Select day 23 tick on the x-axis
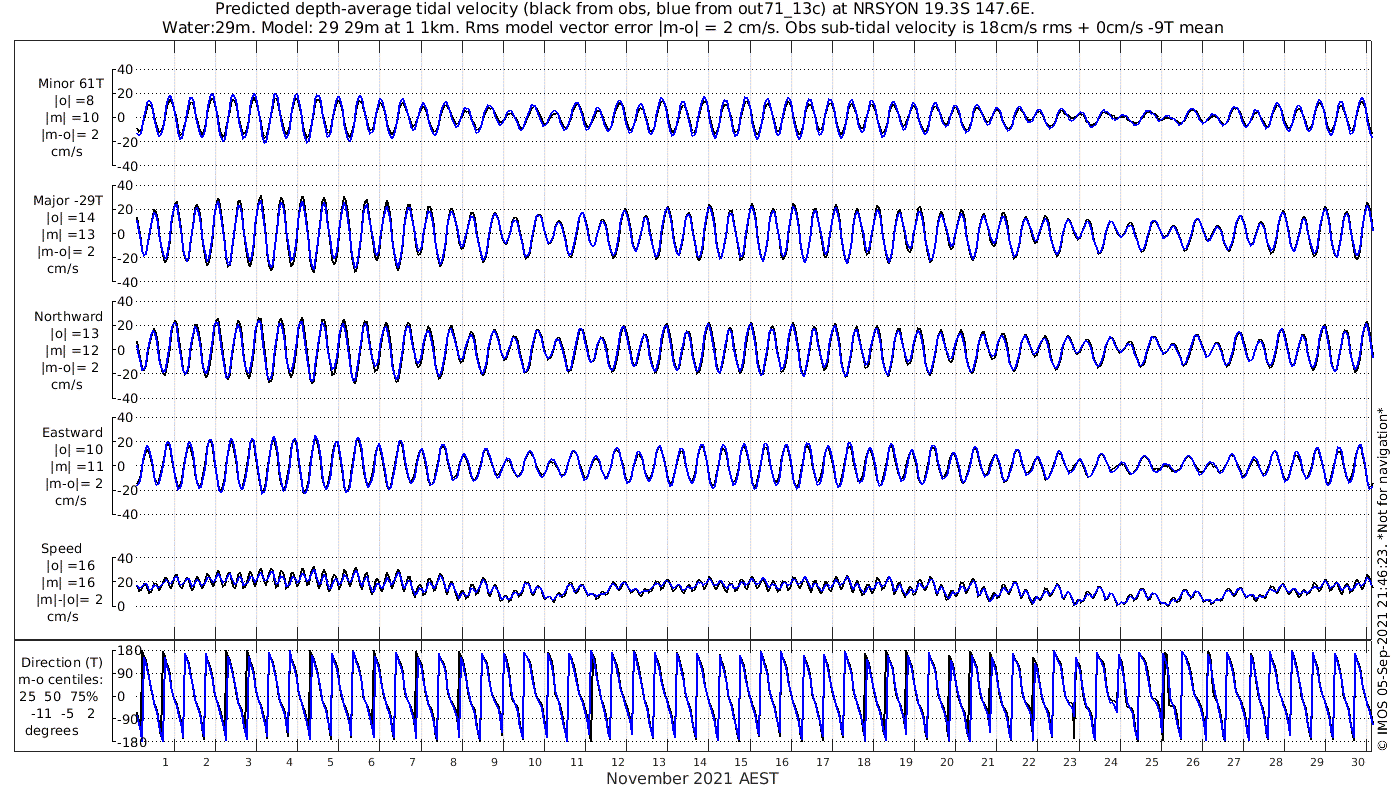1400x800 pixels. 1070,761
